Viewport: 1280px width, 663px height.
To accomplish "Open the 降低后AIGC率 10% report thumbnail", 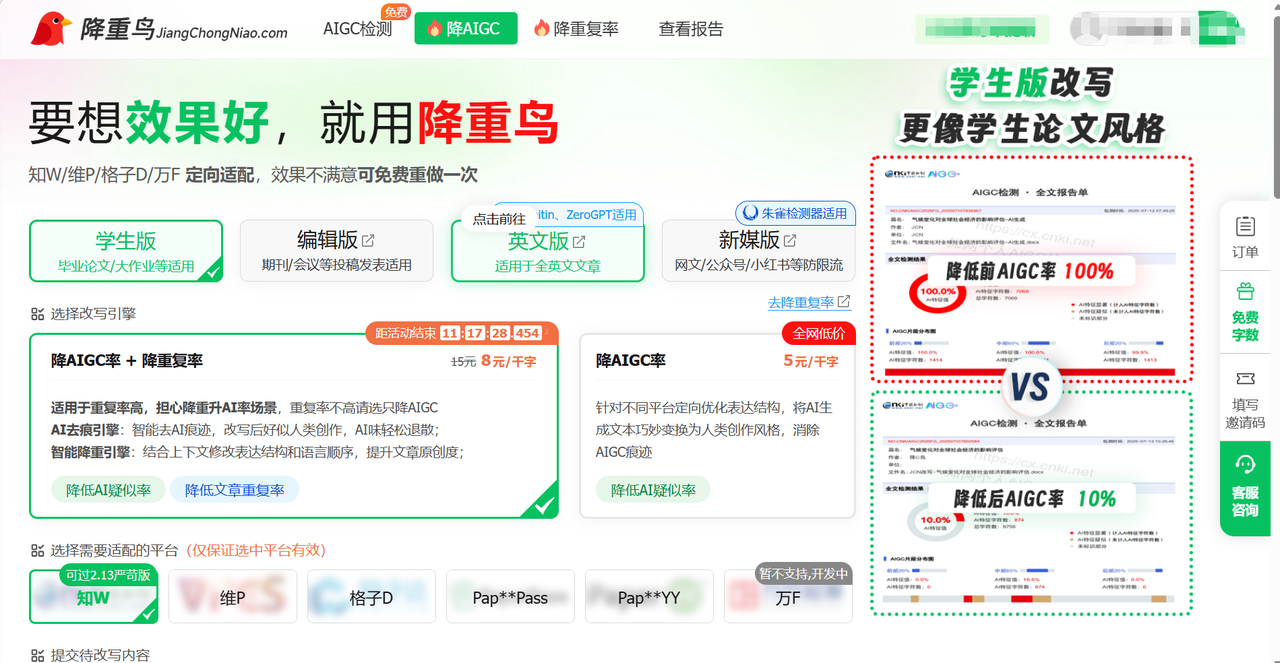I will tap(1032, 502).
